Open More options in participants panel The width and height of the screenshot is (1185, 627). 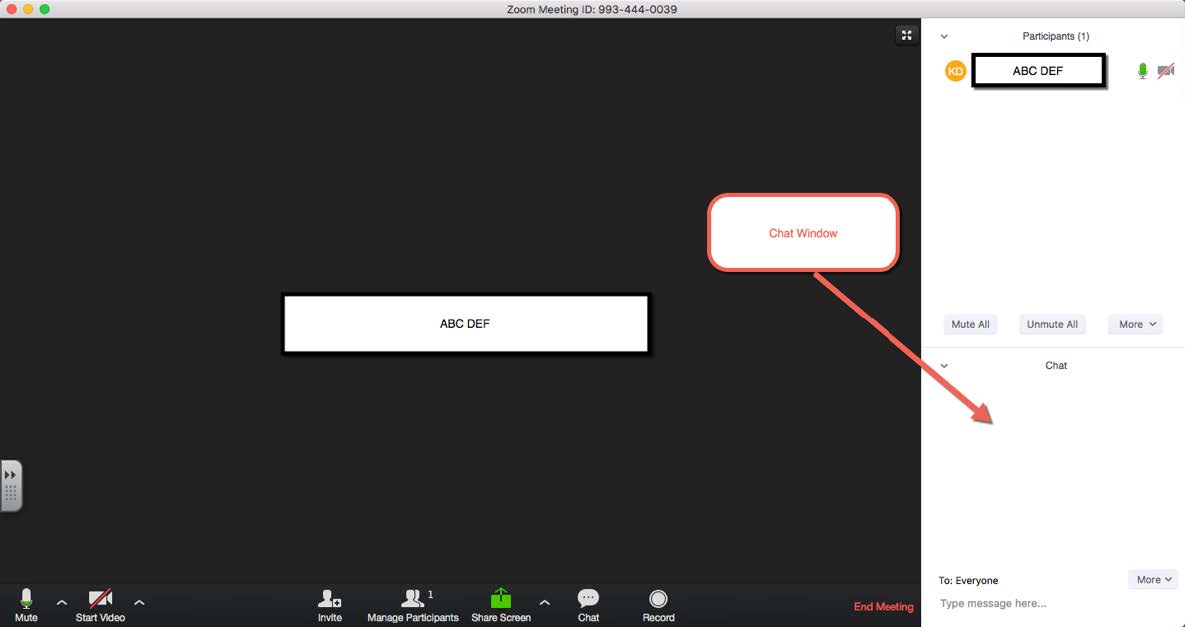click(x=1134, y=323)
